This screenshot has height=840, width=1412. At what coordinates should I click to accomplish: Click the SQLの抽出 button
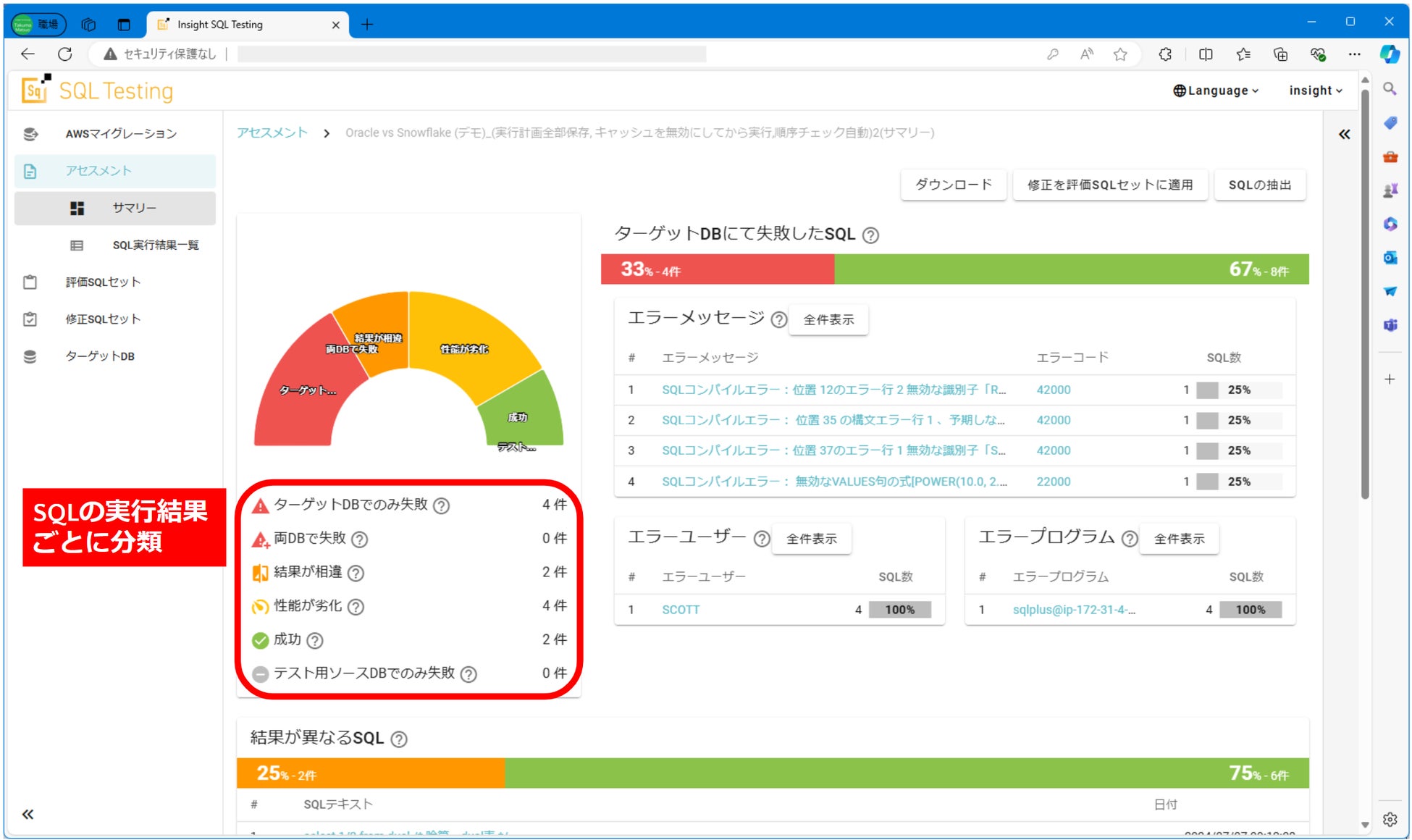click(x=1259, y=185)
